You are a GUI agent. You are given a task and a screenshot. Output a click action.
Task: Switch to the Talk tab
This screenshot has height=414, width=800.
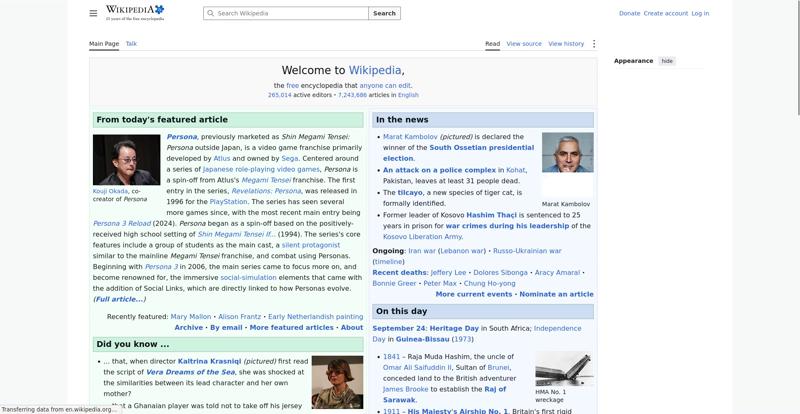(x=131, y=44)
